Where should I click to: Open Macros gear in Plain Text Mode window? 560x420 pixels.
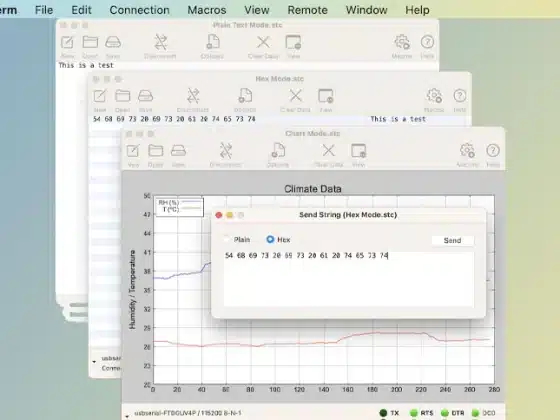tap(402, 42)
